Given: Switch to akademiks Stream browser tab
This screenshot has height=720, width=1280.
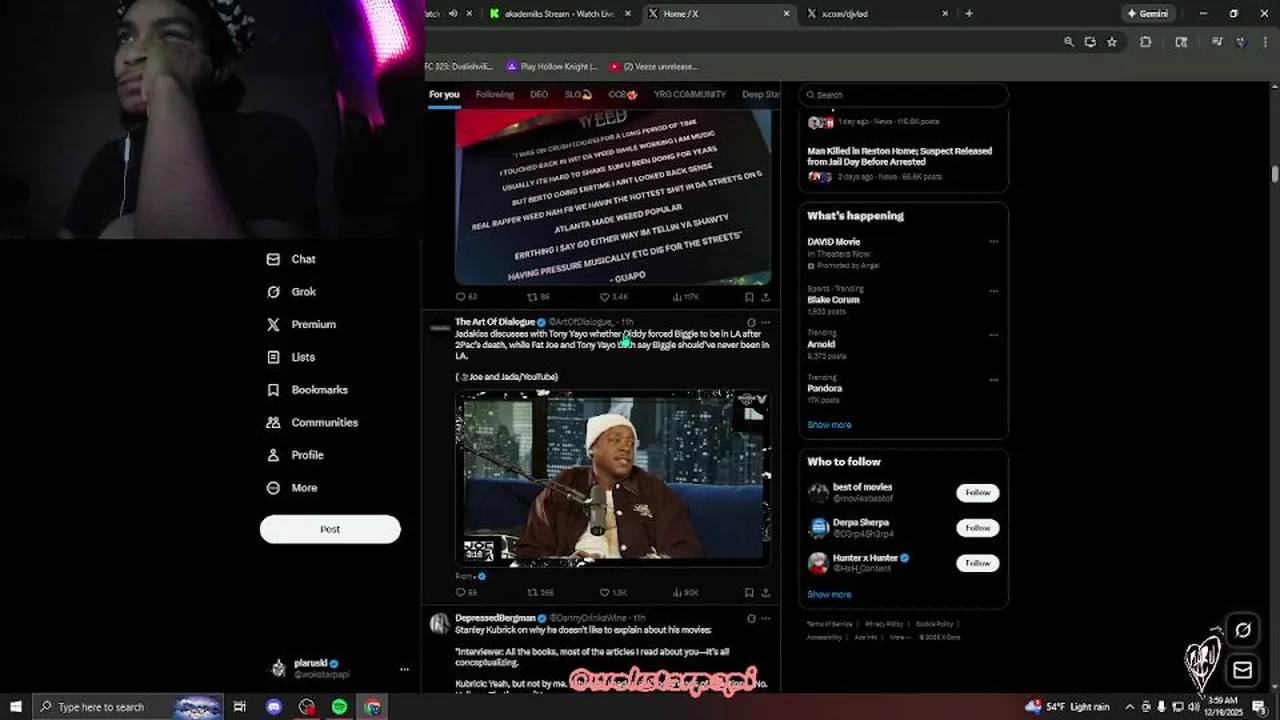Looking at the screenshot, I should coord(561,14).
